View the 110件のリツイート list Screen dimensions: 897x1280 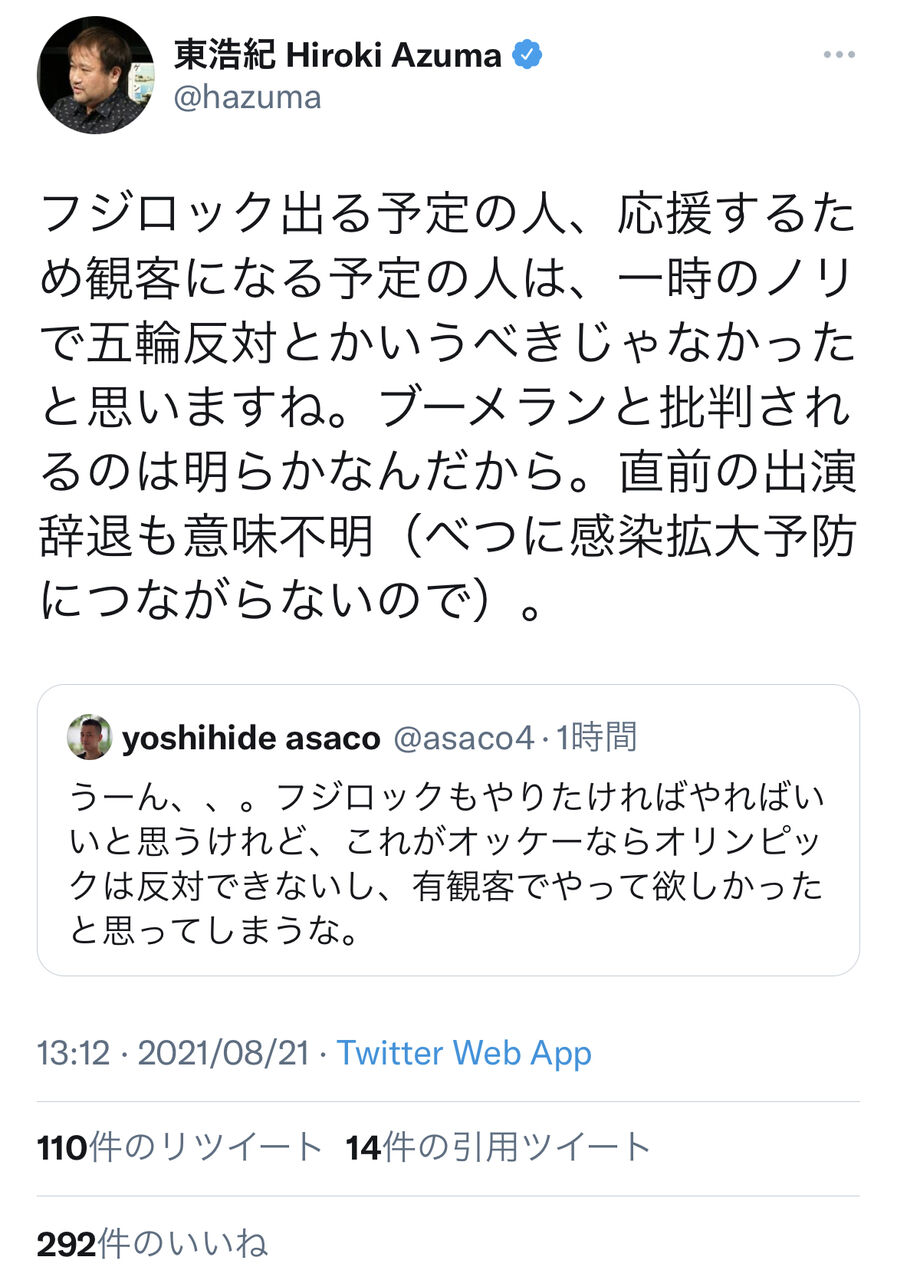coord(180,1148)
